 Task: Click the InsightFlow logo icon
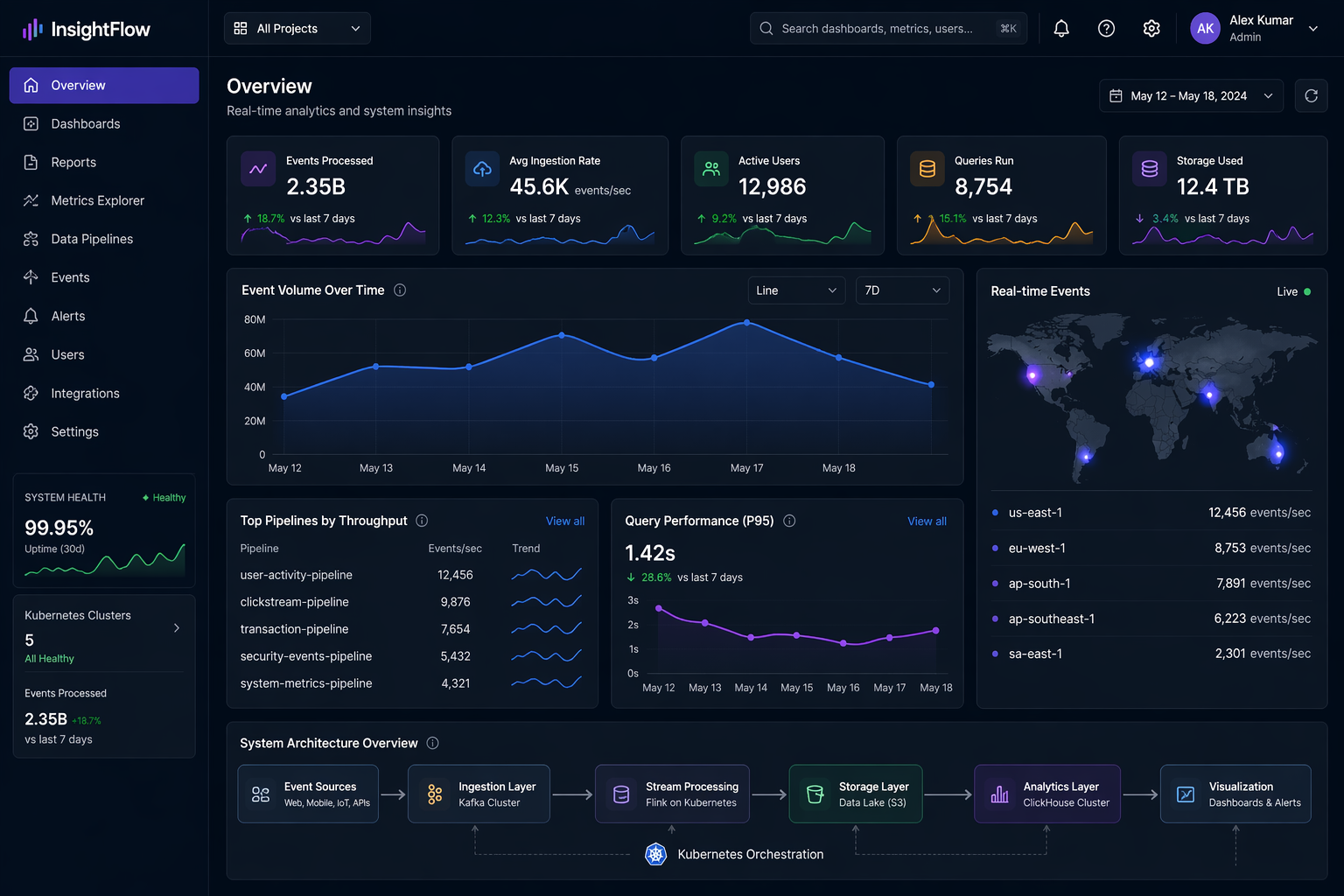(32, 29)
